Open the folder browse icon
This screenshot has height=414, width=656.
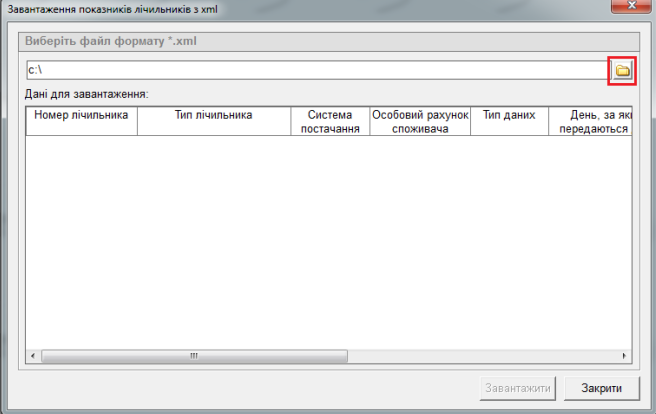622,71
